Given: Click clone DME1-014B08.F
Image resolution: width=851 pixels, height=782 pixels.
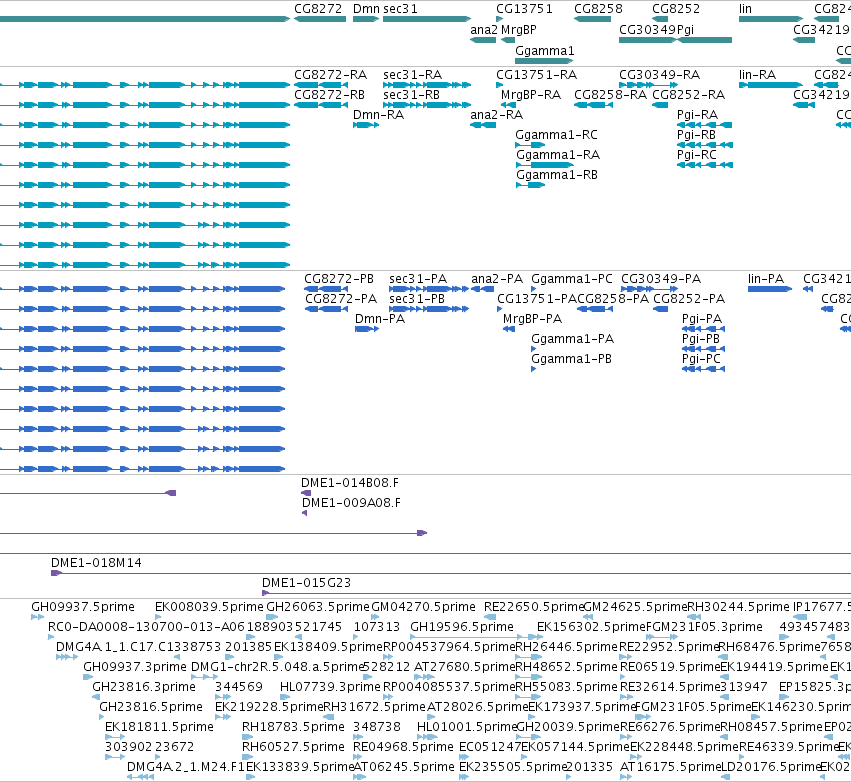Looking at the screenshot, I should [350, 482].
